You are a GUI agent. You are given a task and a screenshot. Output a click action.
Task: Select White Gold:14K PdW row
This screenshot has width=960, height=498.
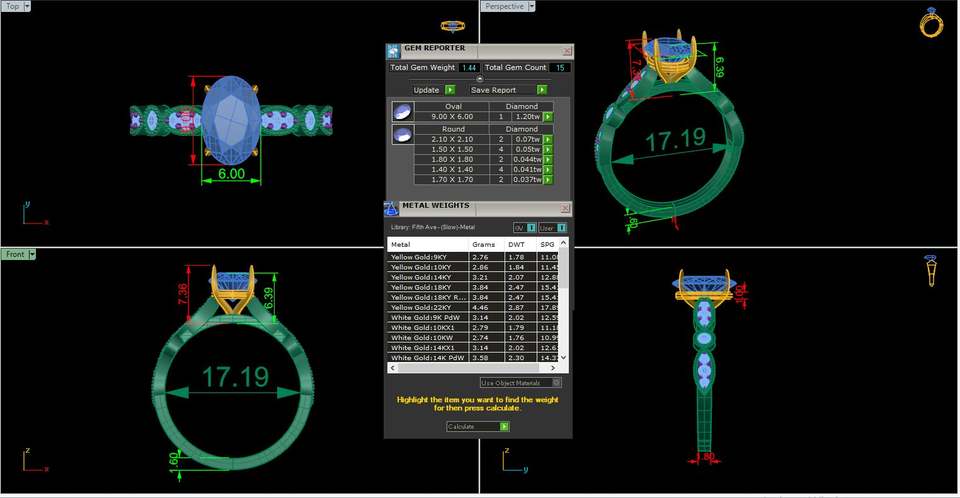pos(473,358)
